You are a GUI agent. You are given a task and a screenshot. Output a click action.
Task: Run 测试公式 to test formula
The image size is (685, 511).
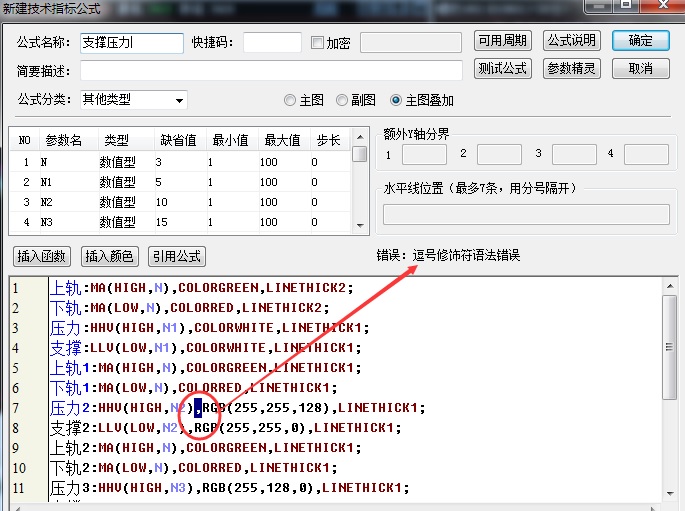point(502,69)
